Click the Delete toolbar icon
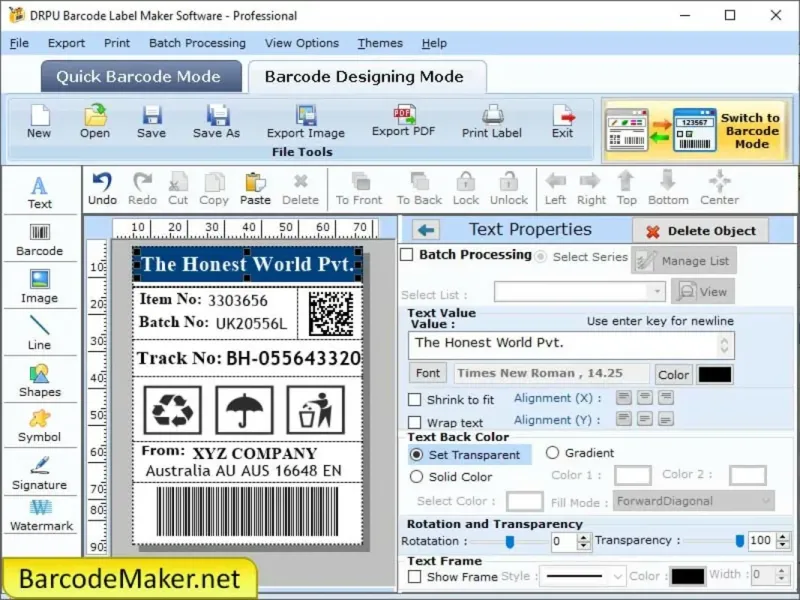 (301, 189)
